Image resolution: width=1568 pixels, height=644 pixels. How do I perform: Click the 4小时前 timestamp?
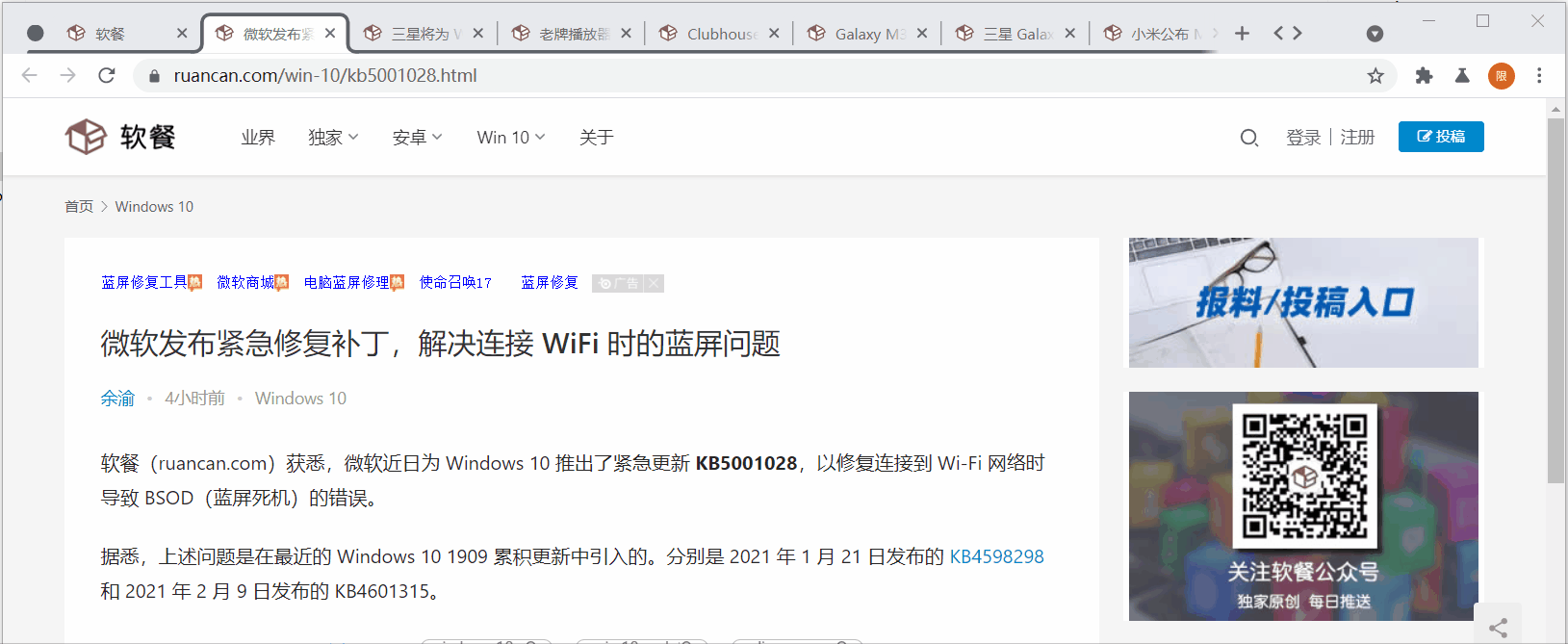[x=195, y=399]
